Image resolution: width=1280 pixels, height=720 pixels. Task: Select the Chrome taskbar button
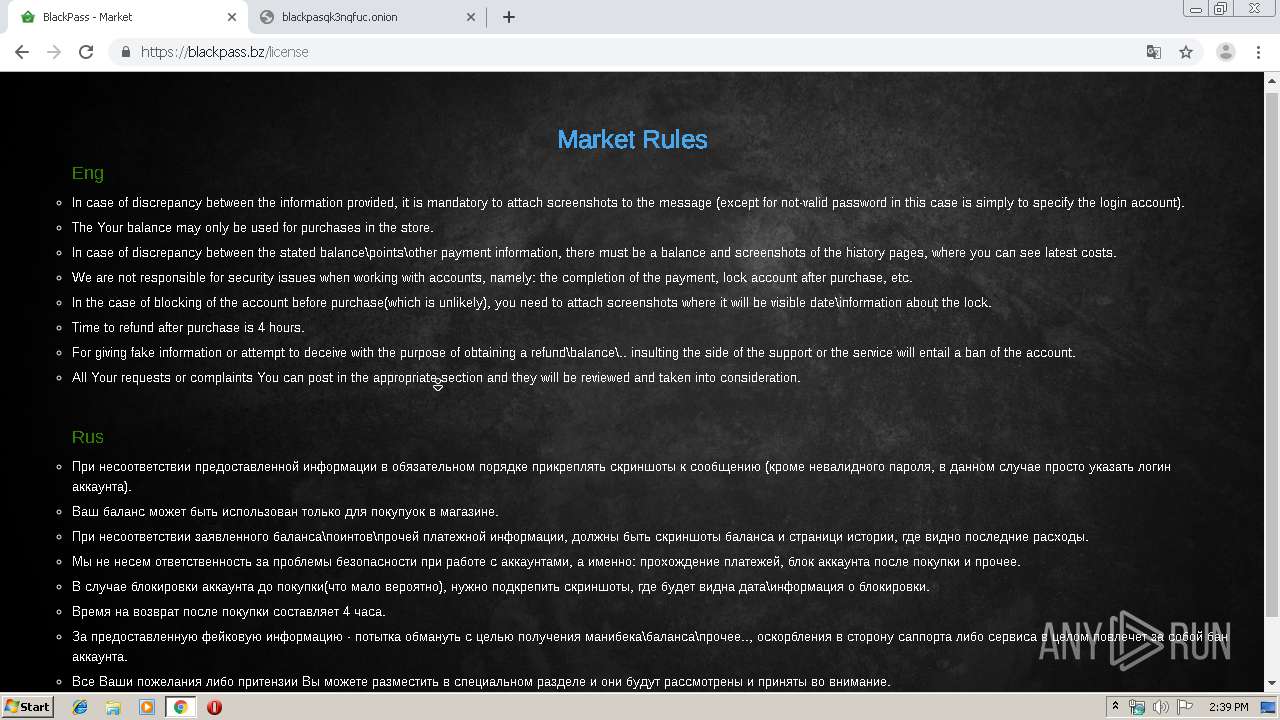(180, 707)
